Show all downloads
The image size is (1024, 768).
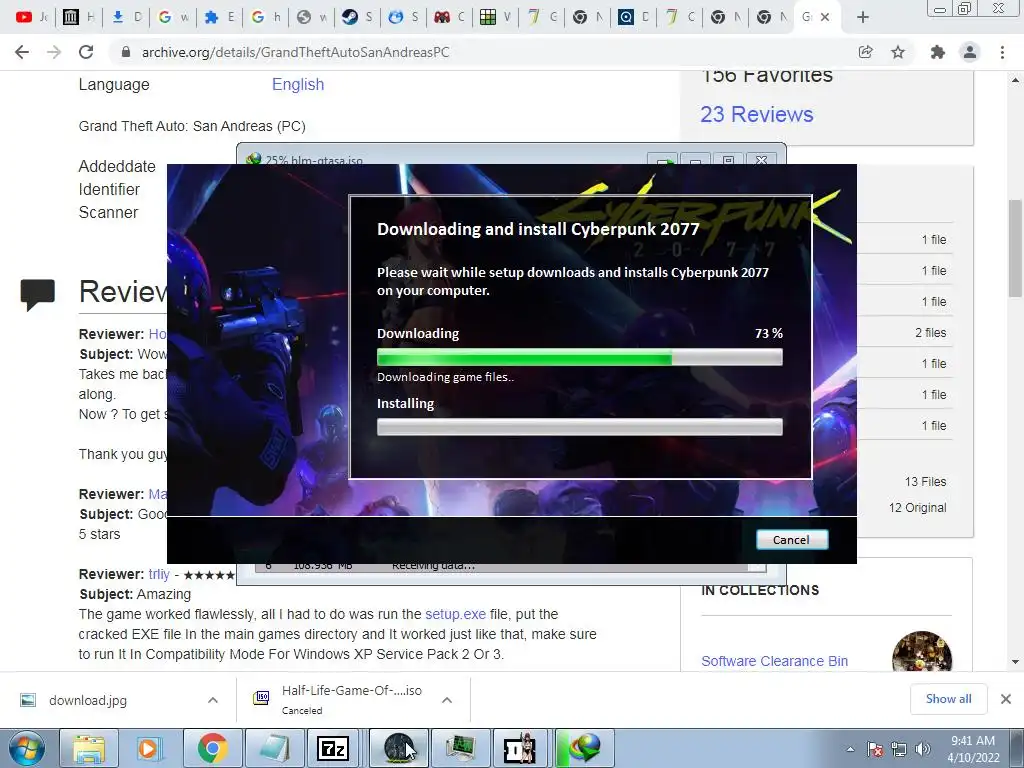click(x=948, y=699)
